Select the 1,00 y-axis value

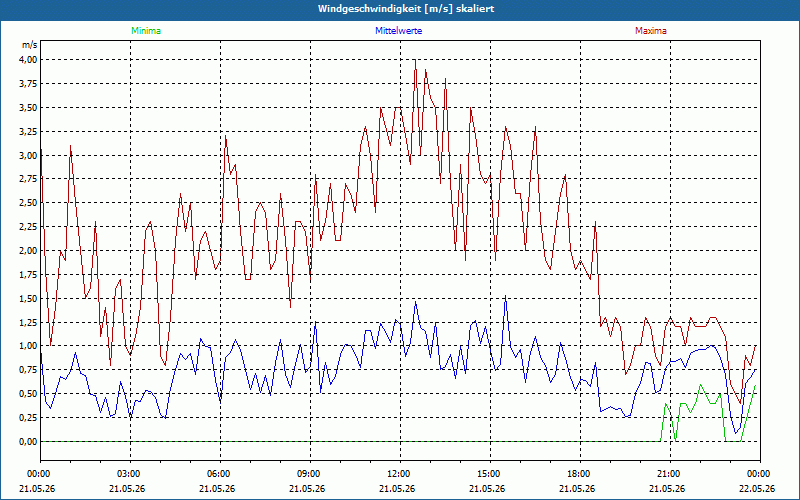28,346
